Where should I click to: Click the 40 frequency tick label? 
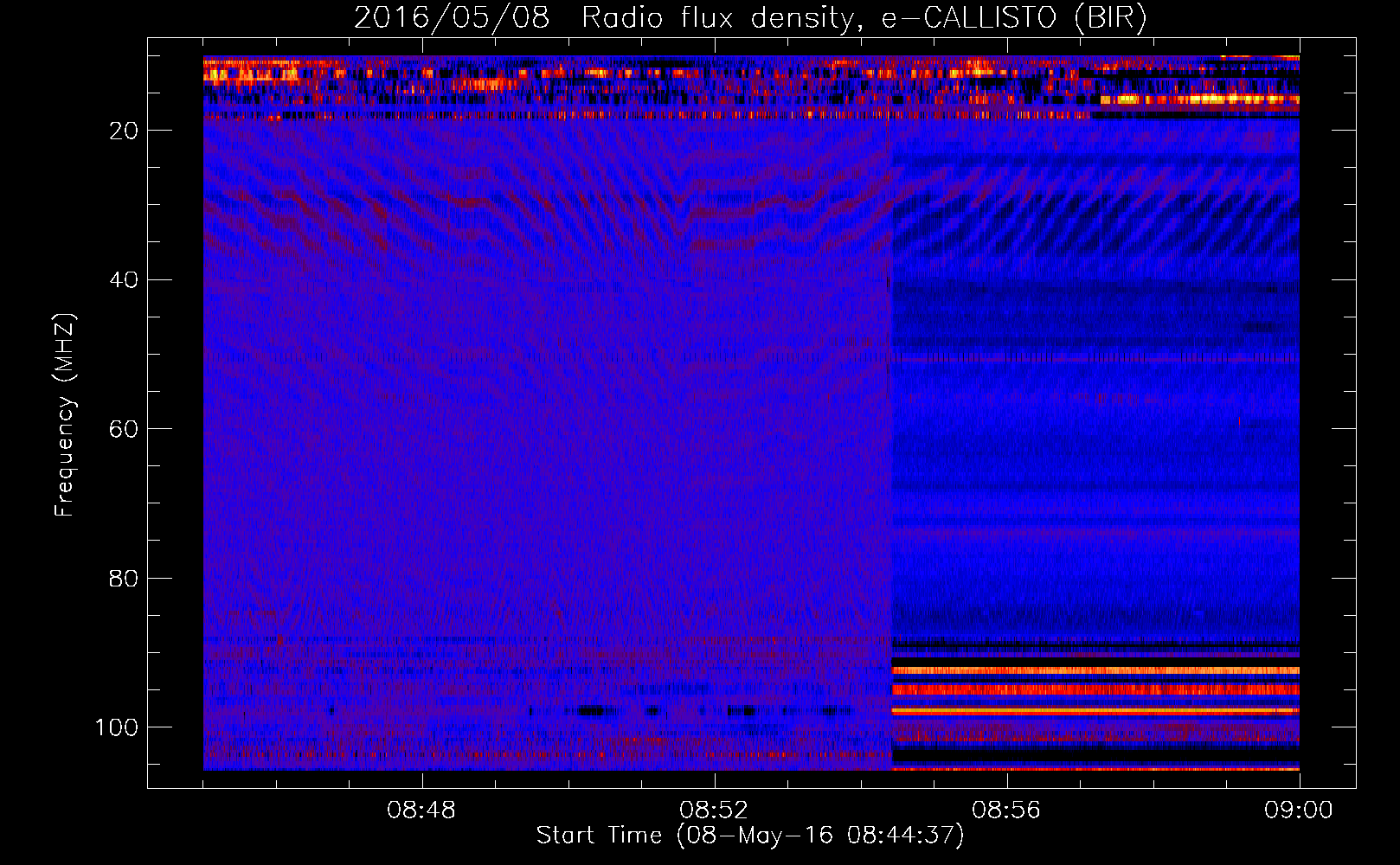coord(124,280)
